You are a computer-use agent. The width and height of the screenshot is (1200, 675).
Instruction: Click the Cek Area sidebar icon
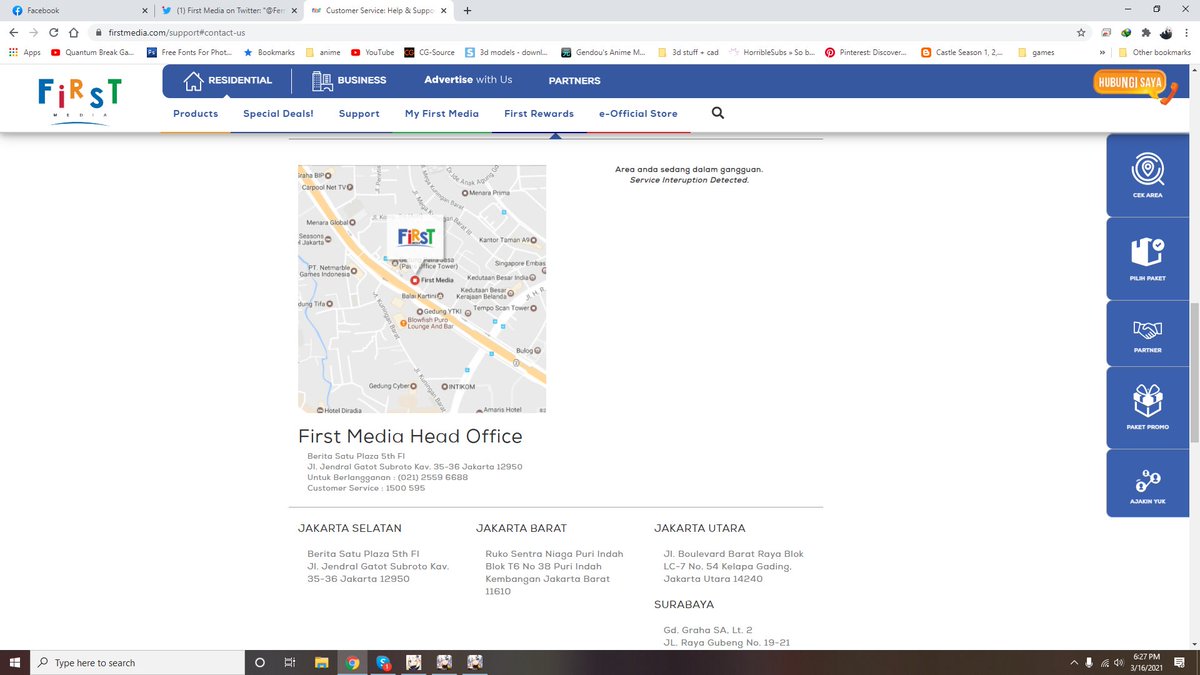click(x=1147, y=173)
